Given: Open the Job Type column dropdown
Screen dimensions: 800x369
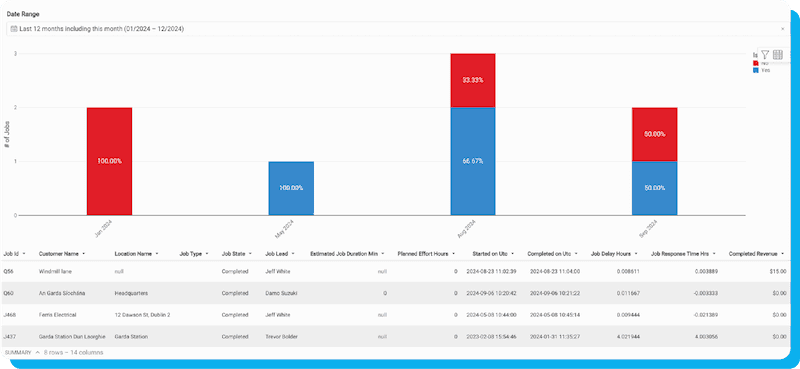Looking at the screenshot, I should 207,254.
